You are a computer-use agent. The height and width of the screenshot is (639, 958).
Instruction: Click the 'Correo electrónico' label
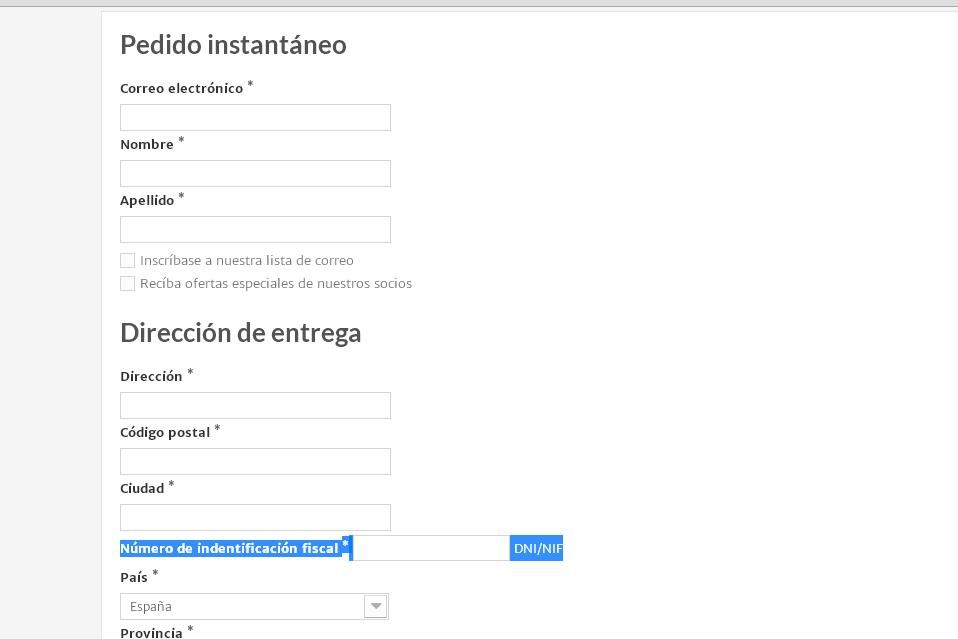[x=181, y=89]
